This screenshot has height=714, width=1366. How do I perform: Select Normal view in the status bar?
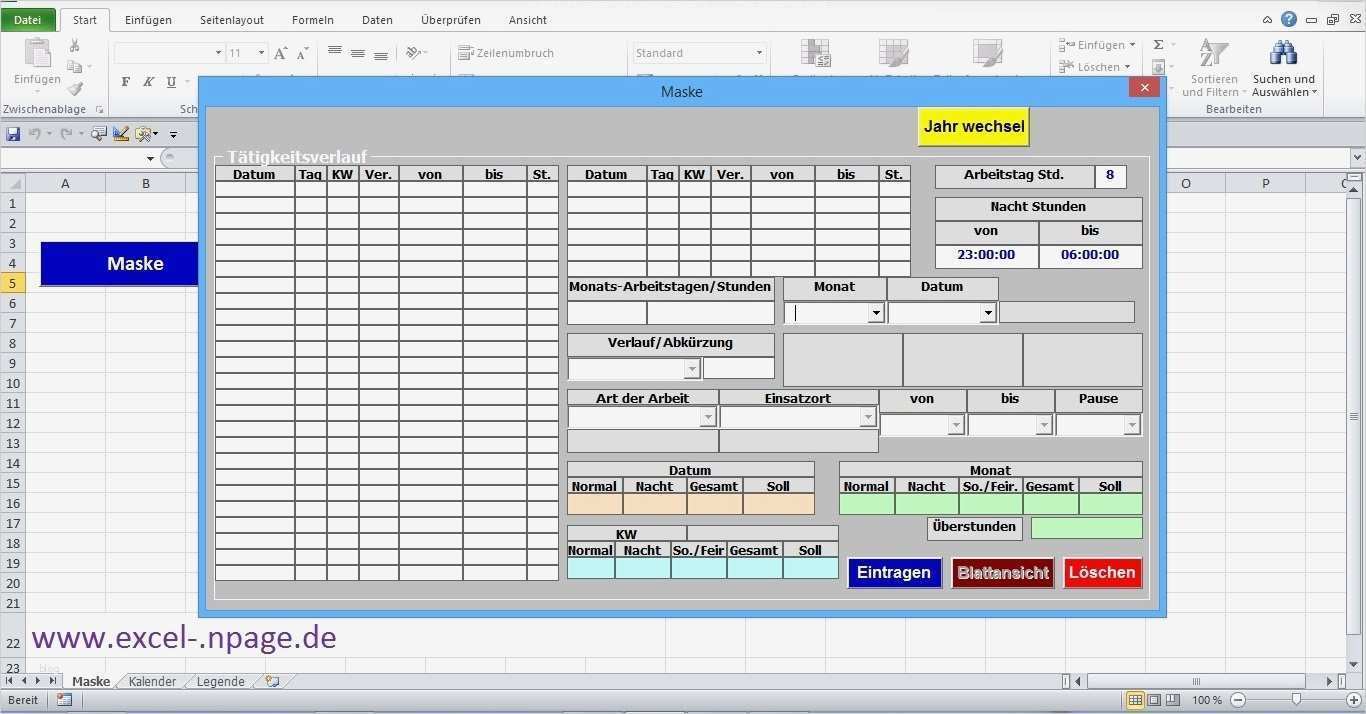tap(1135, 700)
